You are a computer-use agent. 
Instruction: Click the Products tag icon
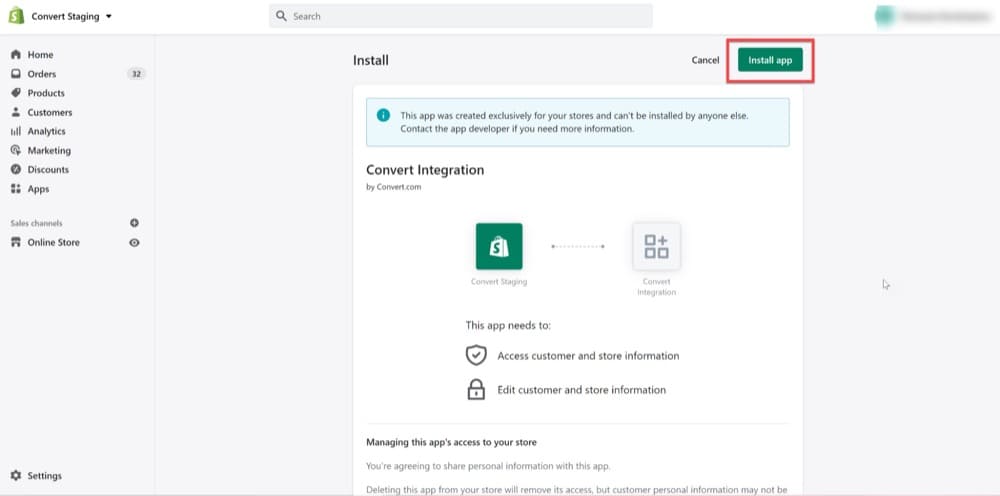pos(16,93)
